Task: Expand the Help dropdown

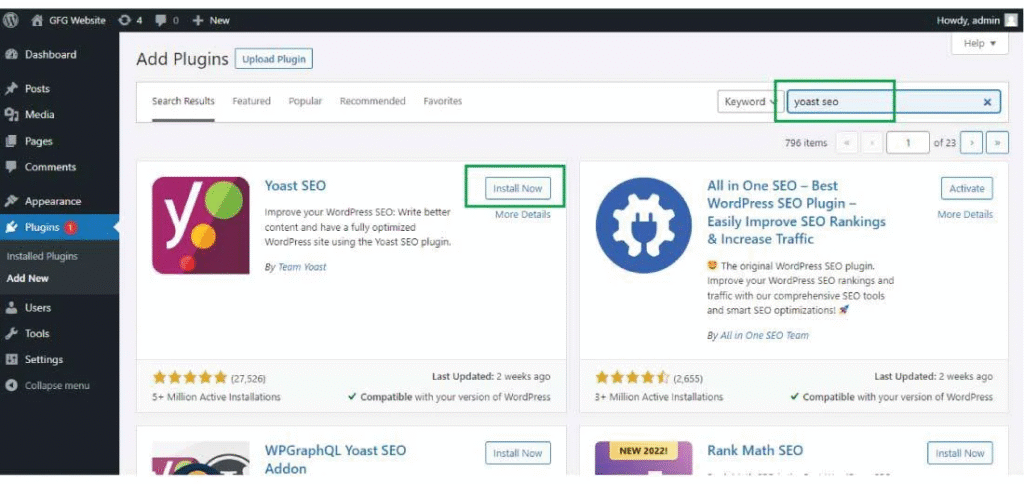Action: point(980,43)
